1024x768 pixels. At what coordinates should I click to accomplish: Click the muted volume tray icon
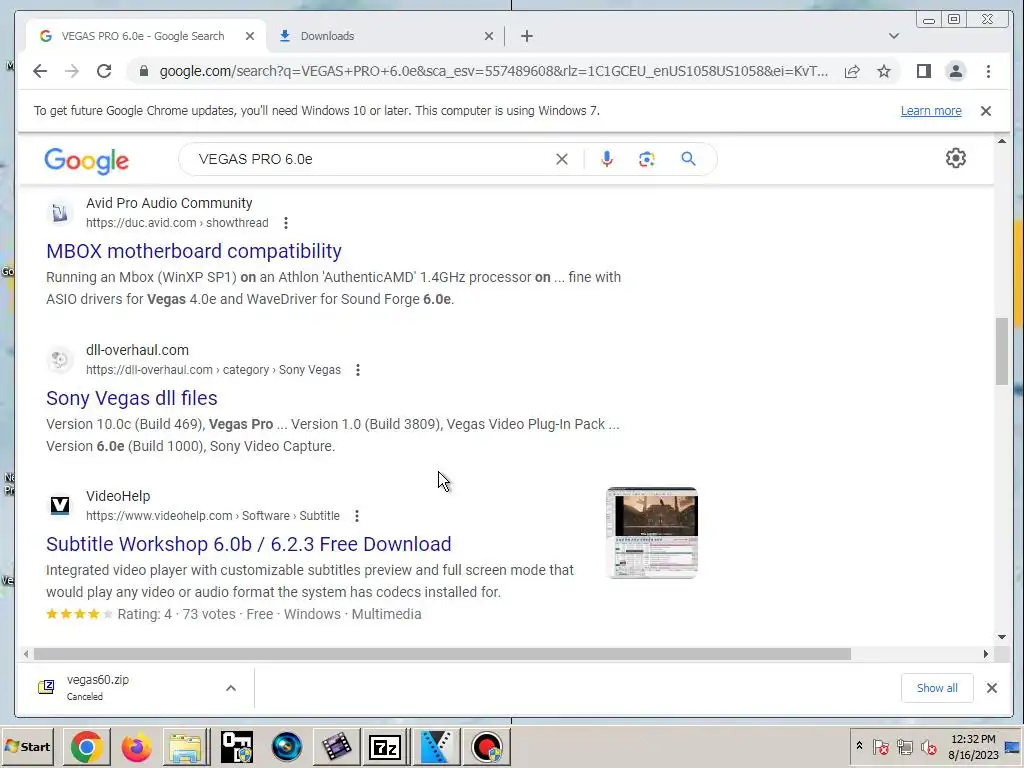(928, 747)
